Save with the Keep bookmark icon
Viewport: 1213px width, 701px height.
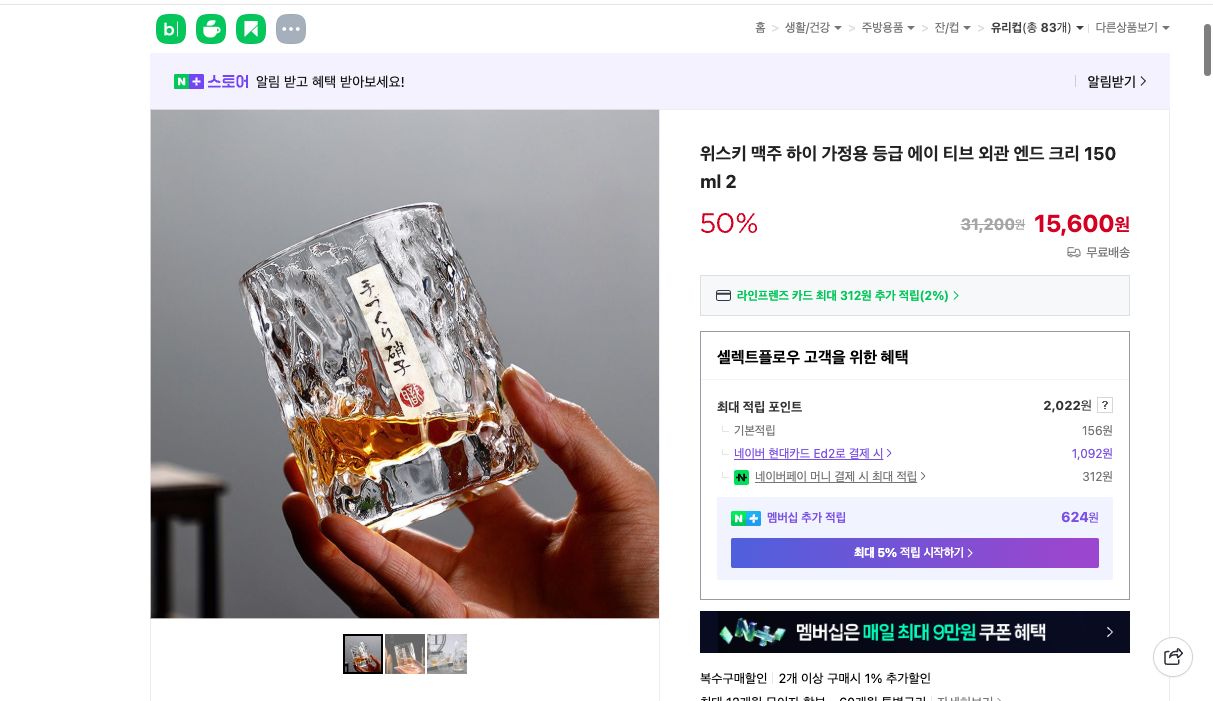pos(251,29)
